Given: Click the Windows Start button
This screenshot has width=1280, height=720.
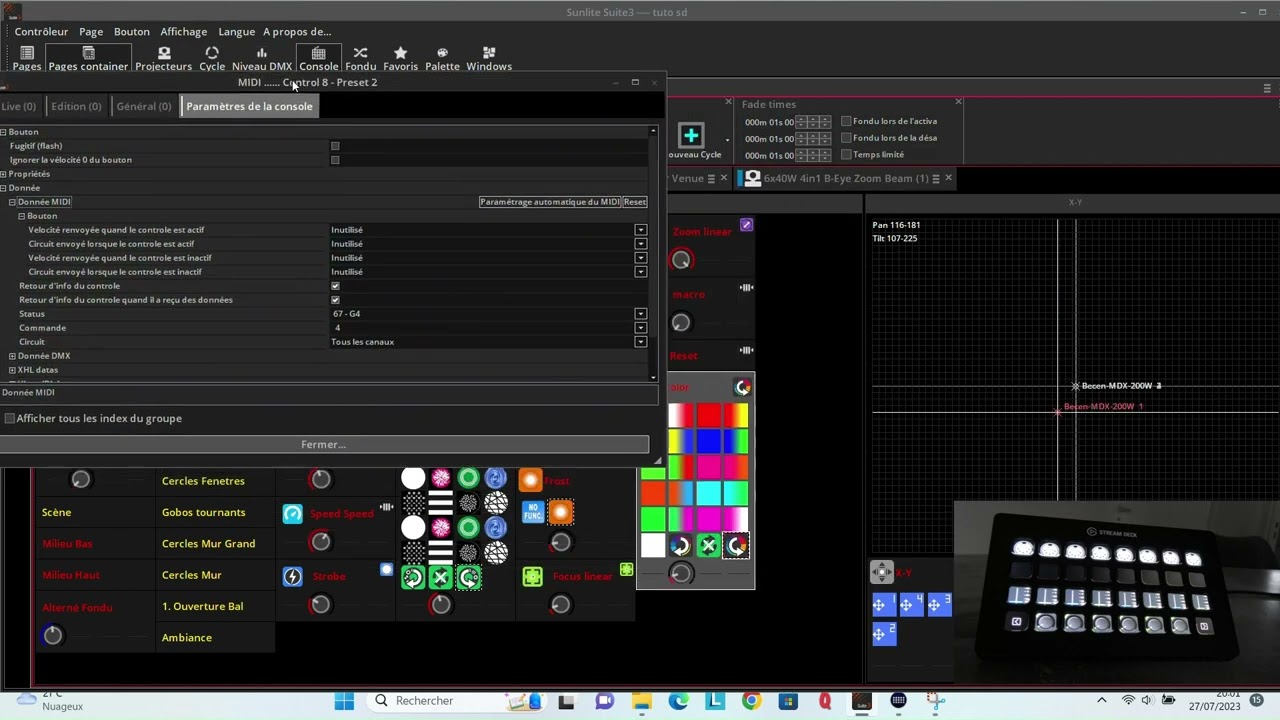Looking at the screenshot, I should point(344,701).
